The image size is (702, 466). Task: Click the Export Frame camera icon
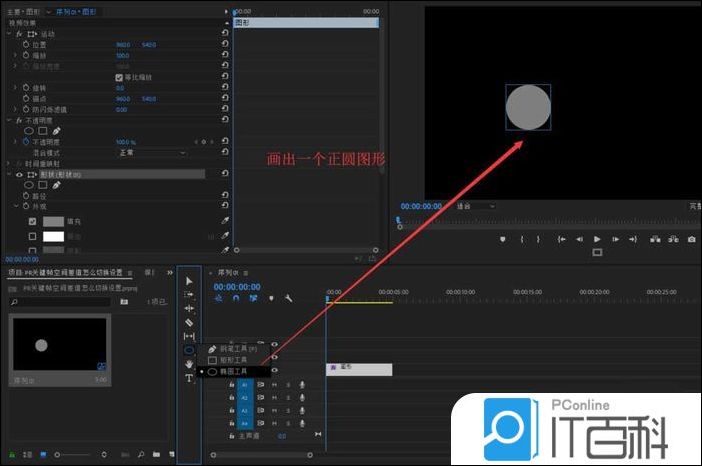tap(691, 239)
